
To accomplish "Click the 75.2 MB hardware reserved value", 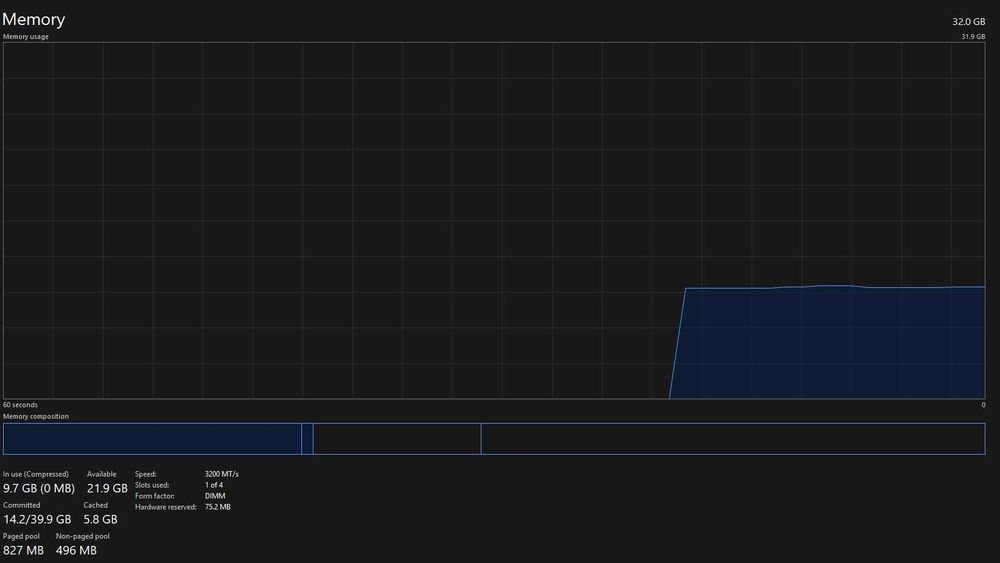I will [x=217, y=507].
